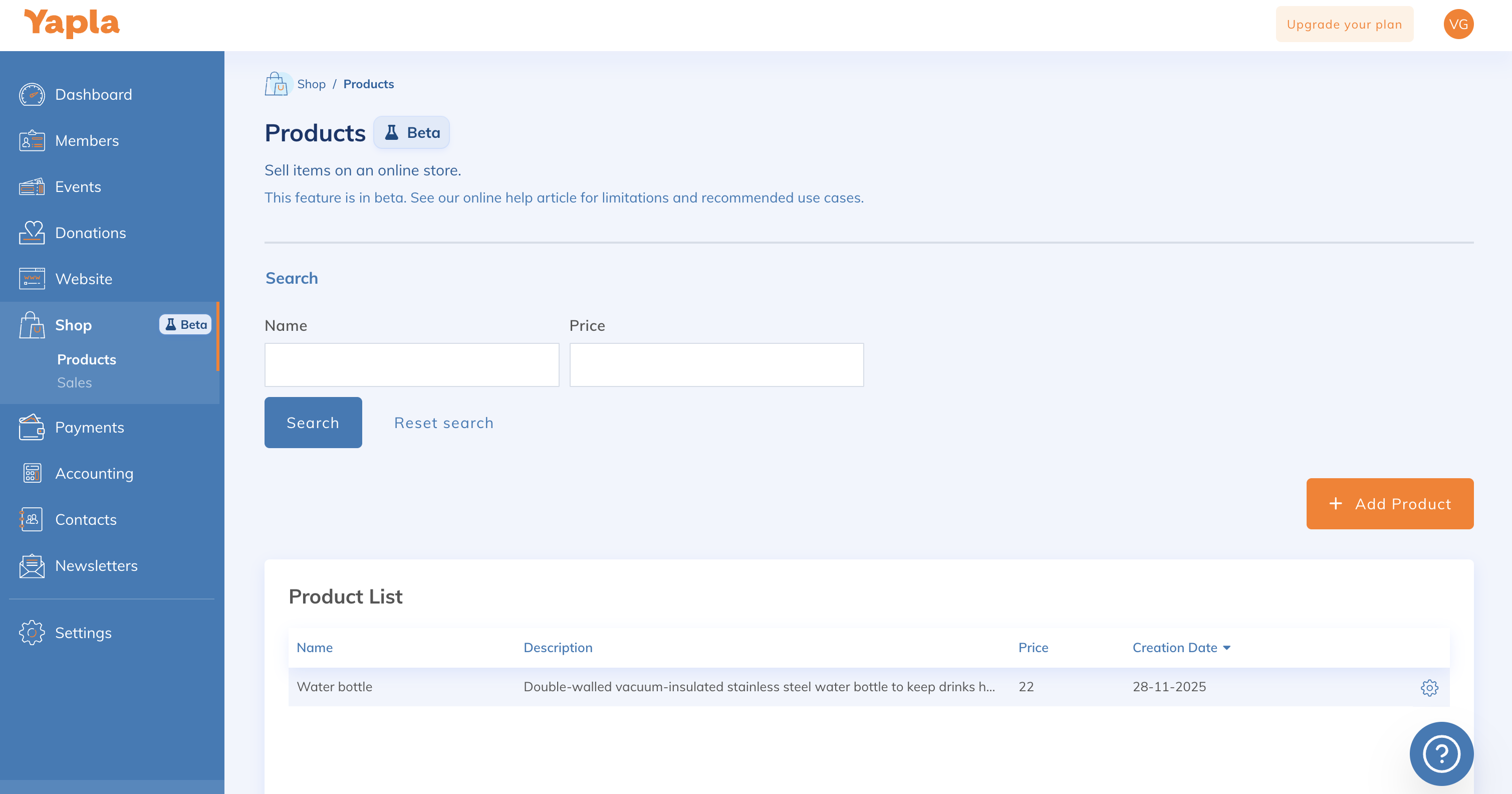Open the Payments wallet icon
Screen dimensions: 1512x794
click(32, 427)
